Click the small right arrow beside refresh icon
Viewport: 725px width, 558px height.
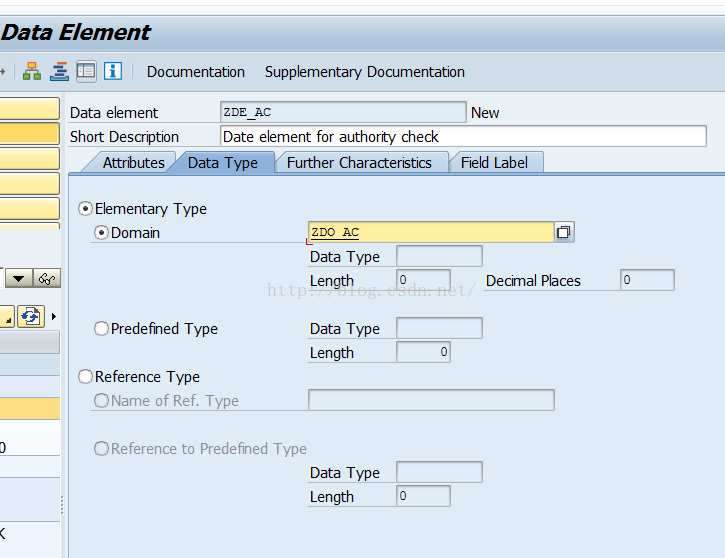pyautogui.click(x=54, y=317)
